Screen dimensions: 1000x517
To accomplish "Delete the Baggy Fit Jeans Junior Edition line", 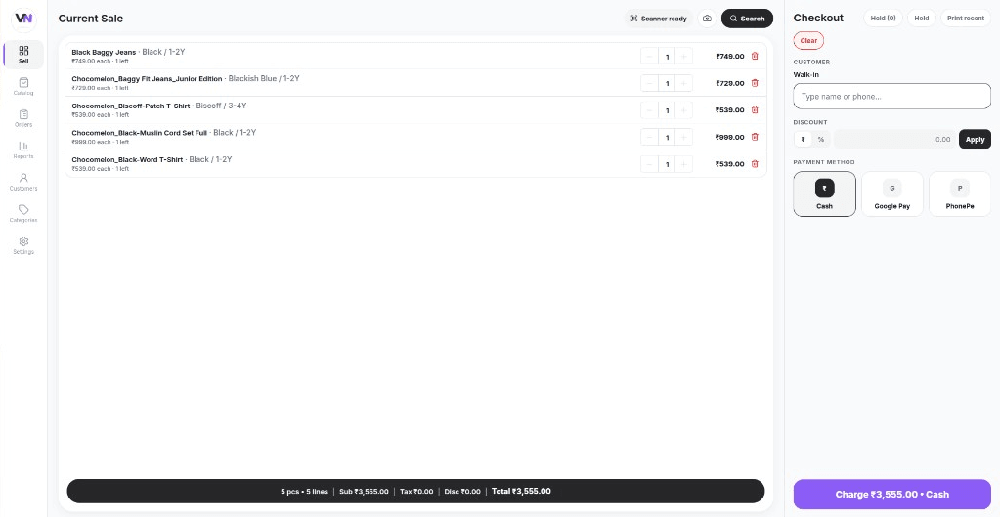I will [x=755, y=83].
